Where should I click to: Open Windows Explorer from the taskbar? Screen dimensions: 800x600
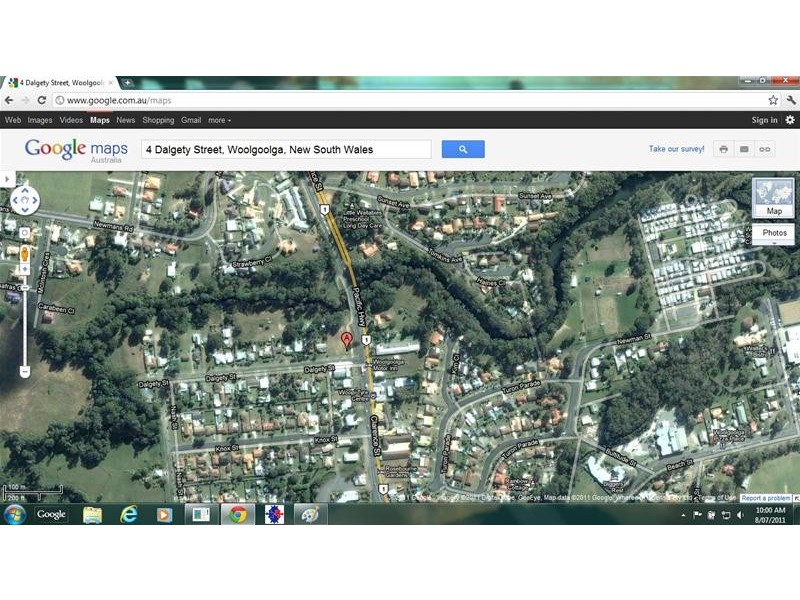pos(92,514)
